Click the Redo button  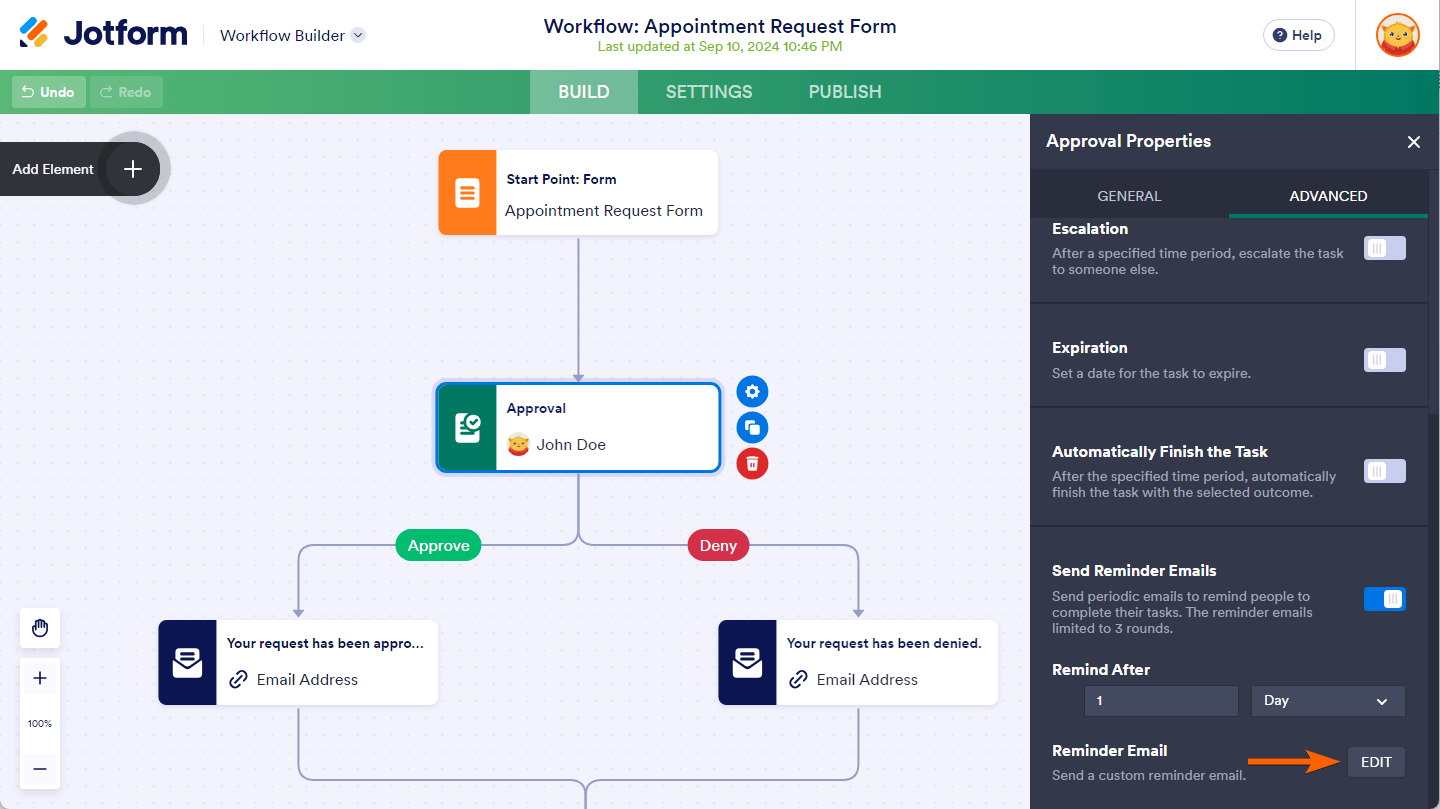[126, 92]
